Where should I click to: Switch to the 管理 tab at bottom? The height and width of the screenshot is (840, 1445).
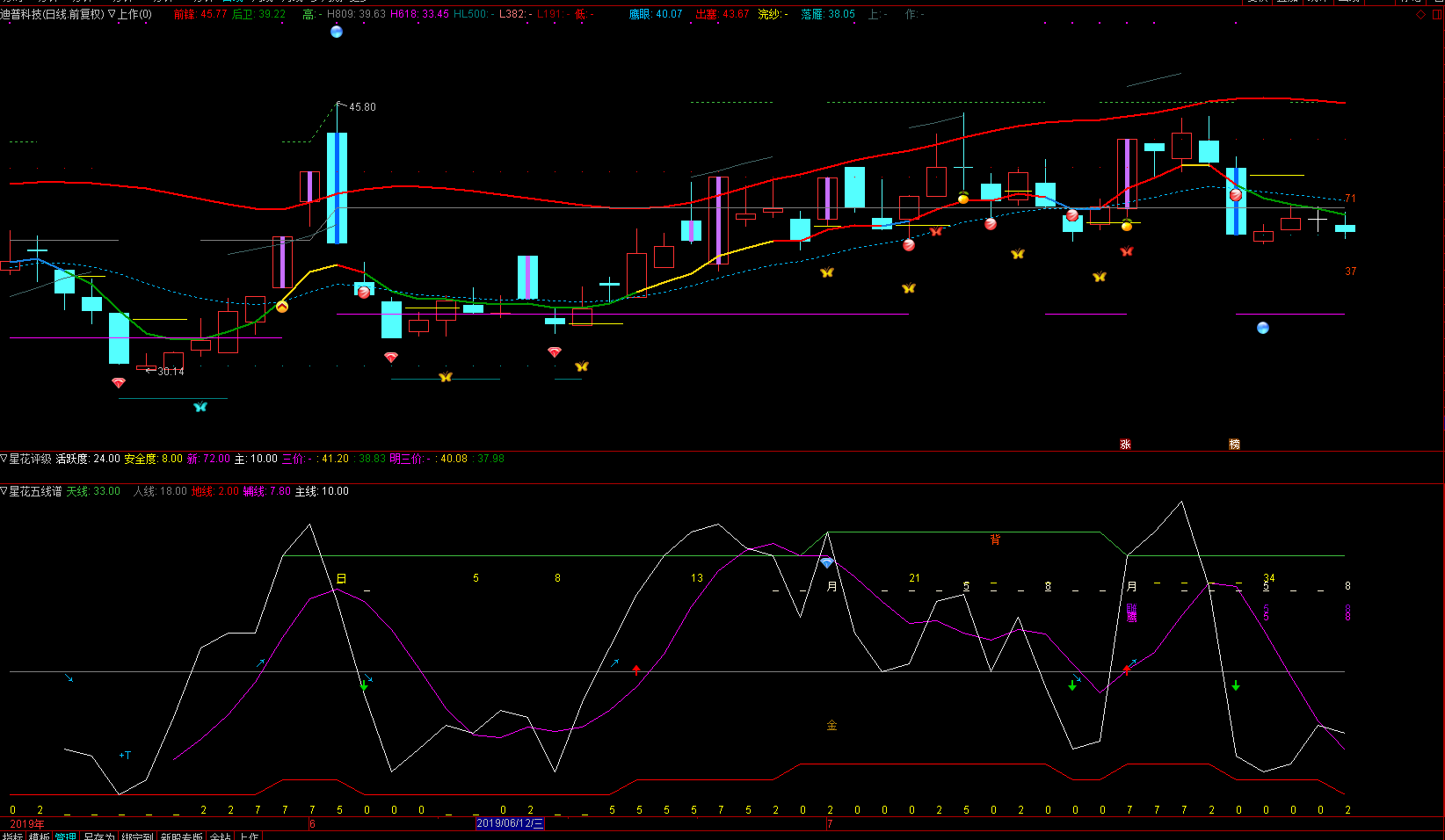[x=66, y=836]
